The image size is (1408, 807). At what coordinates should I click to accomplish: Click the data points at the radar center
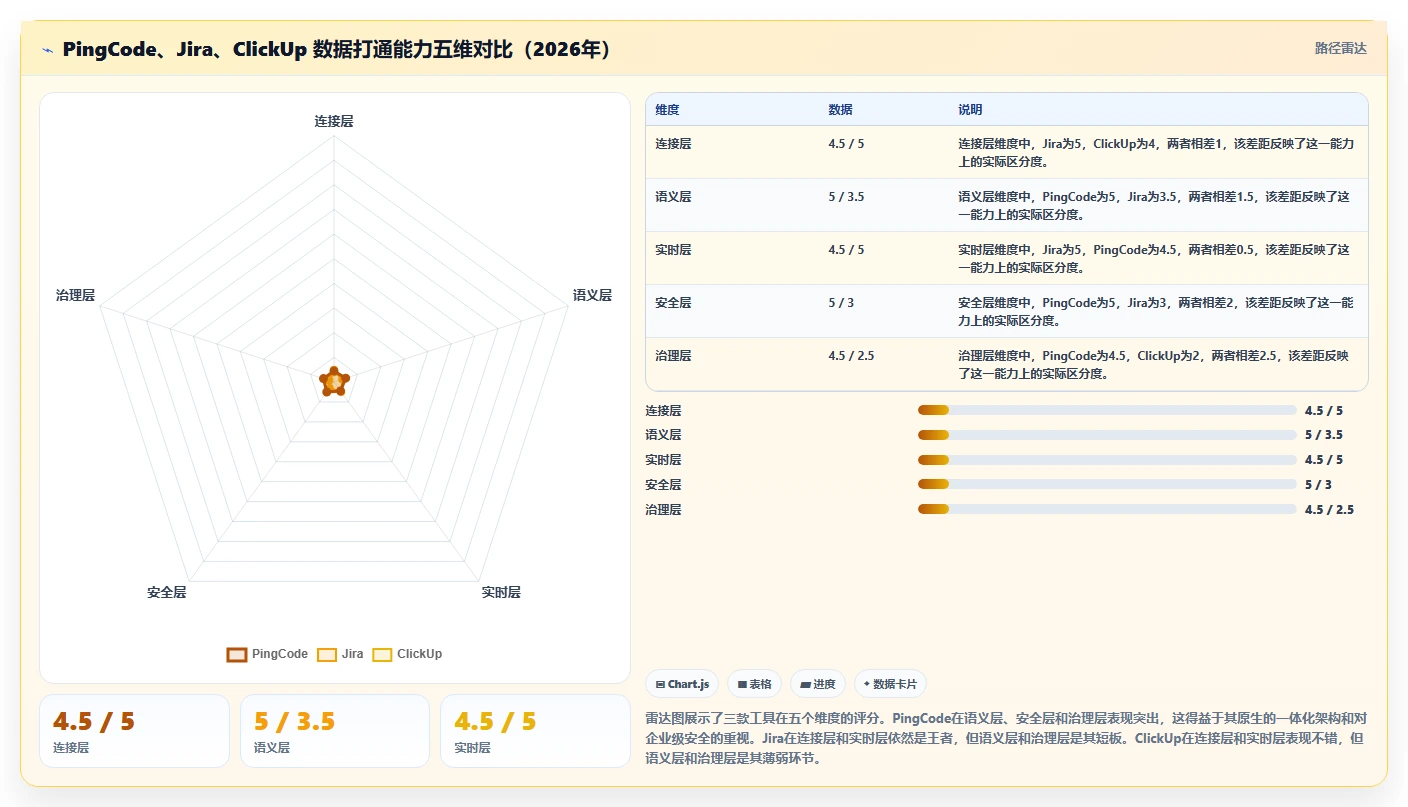[334, 380]
